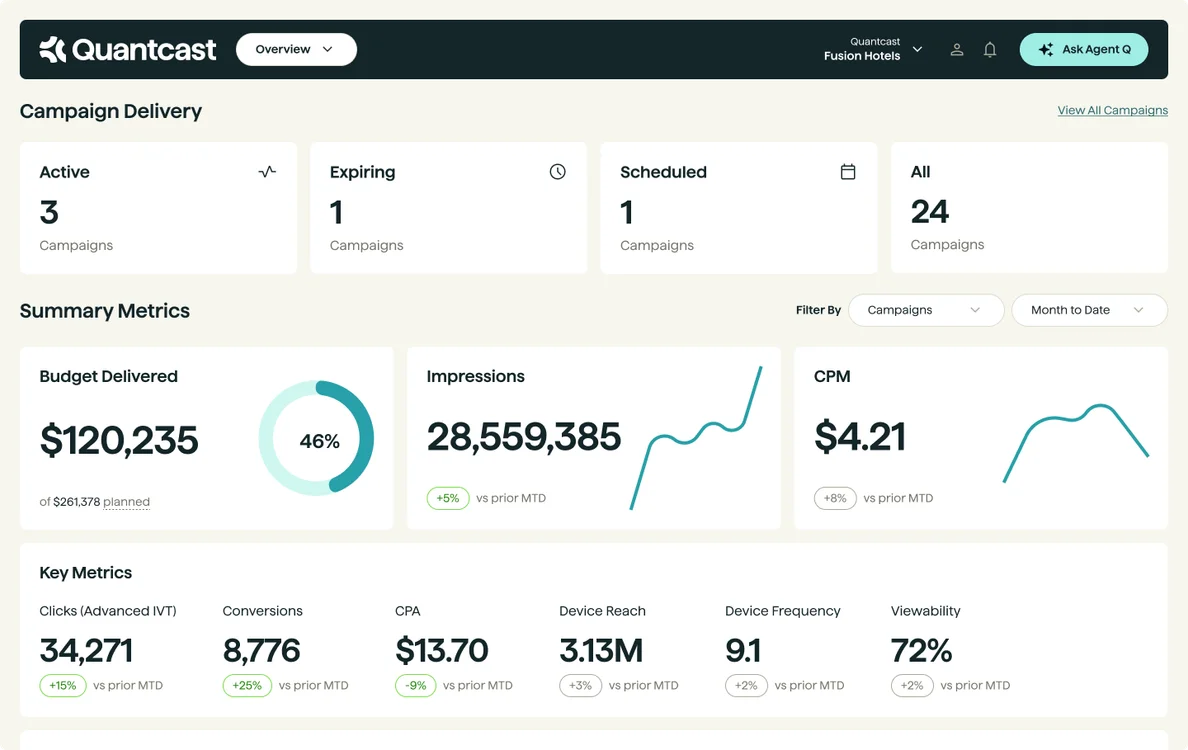1188x750 pixels.
Task: Expand the Fusion Hotels account switcher
Action: [873, 49]
